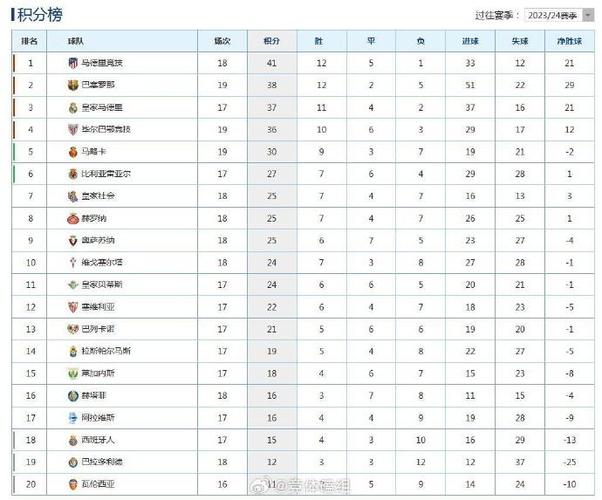Click the Girona (赫罗纳) crest icon

73,219
